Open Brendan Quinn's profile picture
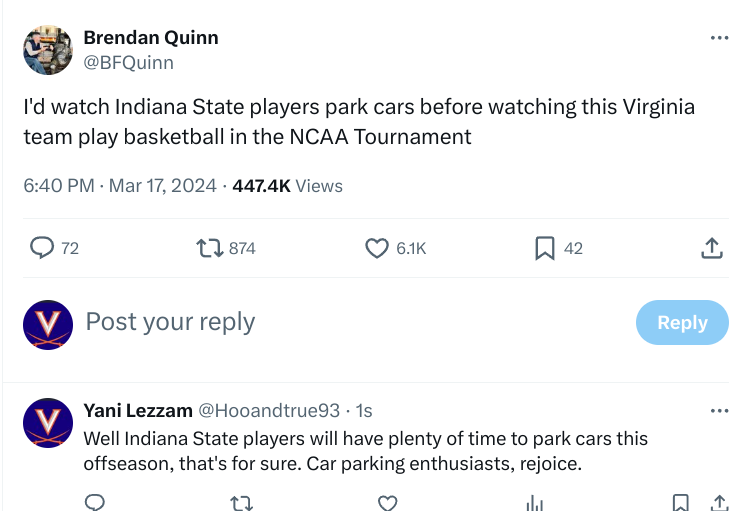The image size is (729, 511). 48,50
